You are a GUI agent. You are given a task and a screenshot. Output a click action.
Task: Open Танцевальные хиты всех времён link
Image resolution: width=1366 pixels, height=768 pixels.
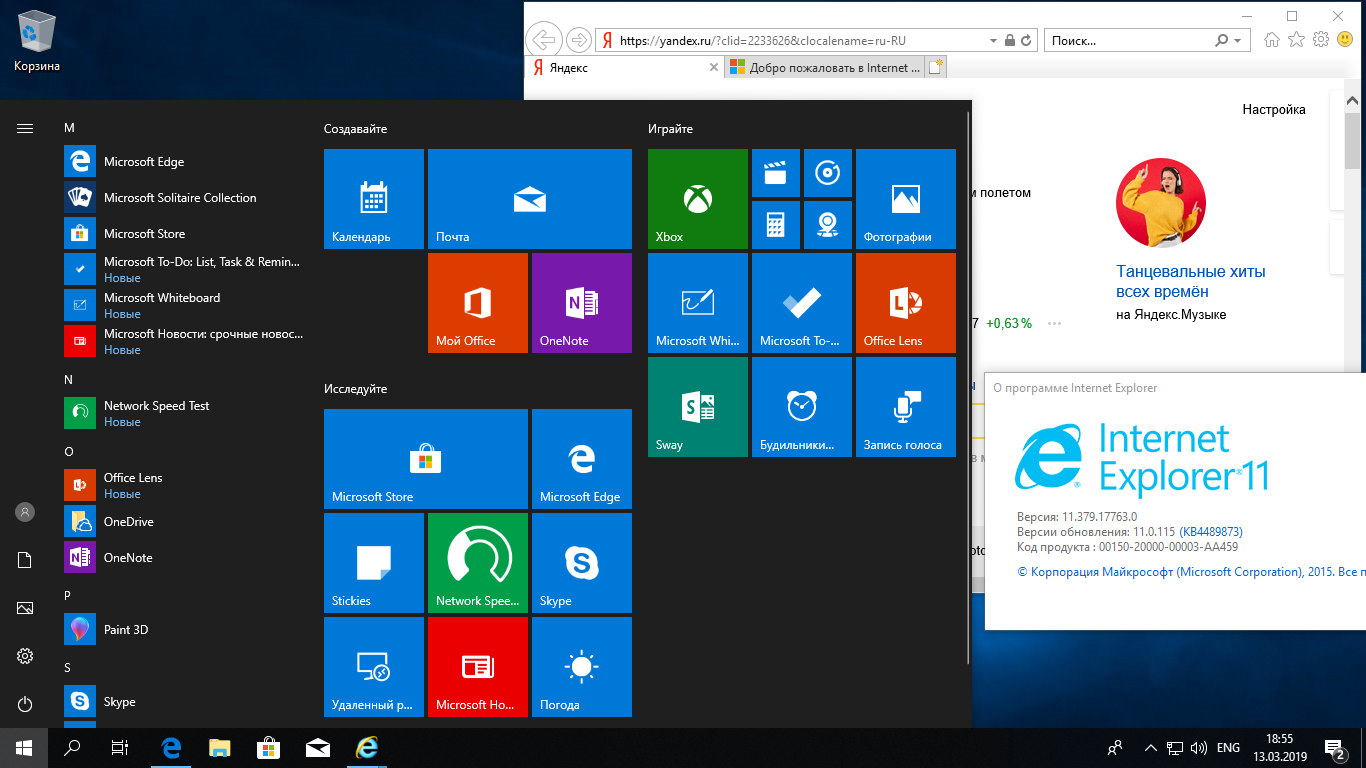pos(1190,282)
